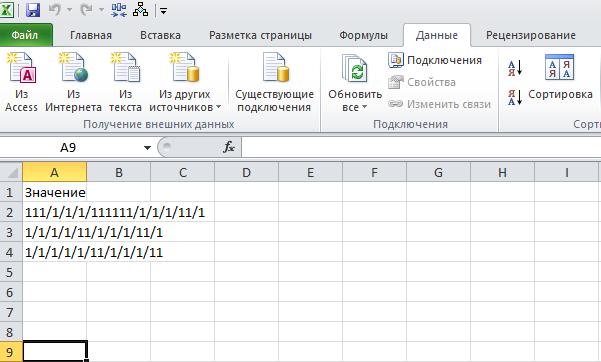601x362 pixels.
Task: Select column D header
Action: (246, 172)
